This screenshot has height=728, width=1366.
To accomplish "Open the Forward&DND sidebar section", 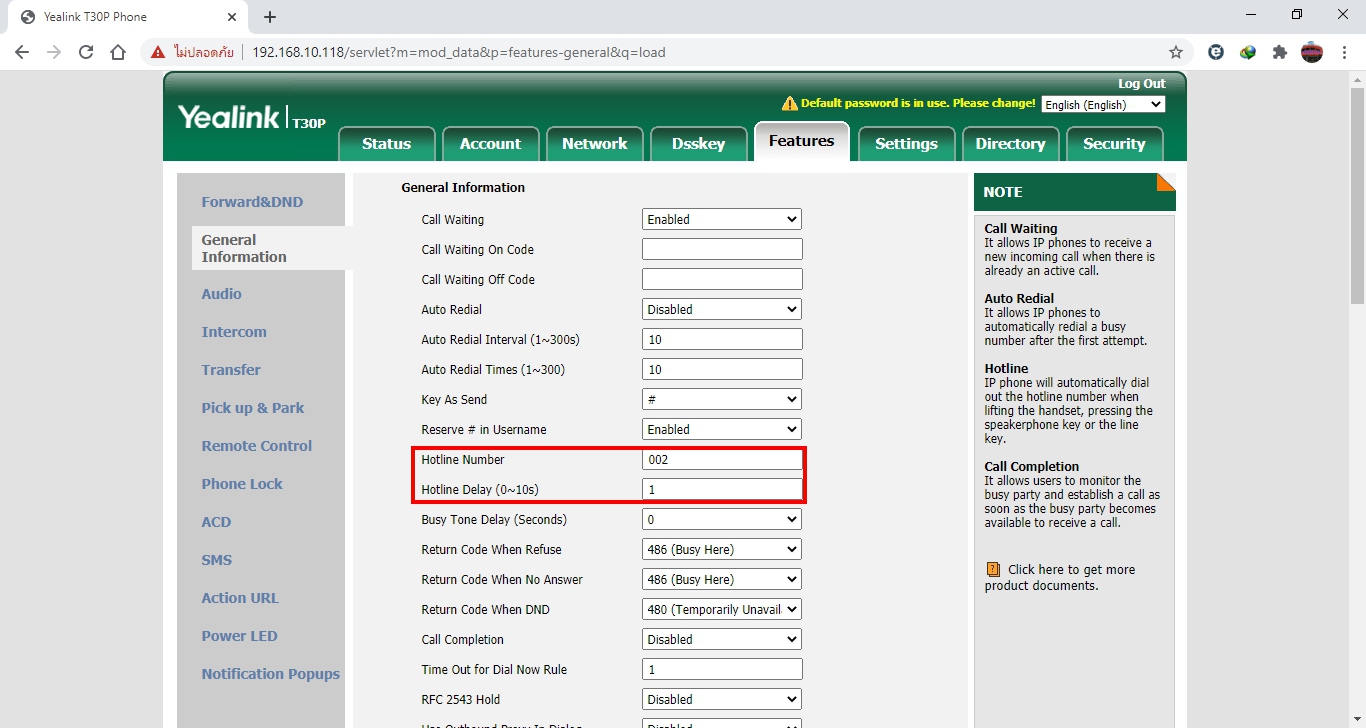I will pyautogui.click(x=252, y=202).
